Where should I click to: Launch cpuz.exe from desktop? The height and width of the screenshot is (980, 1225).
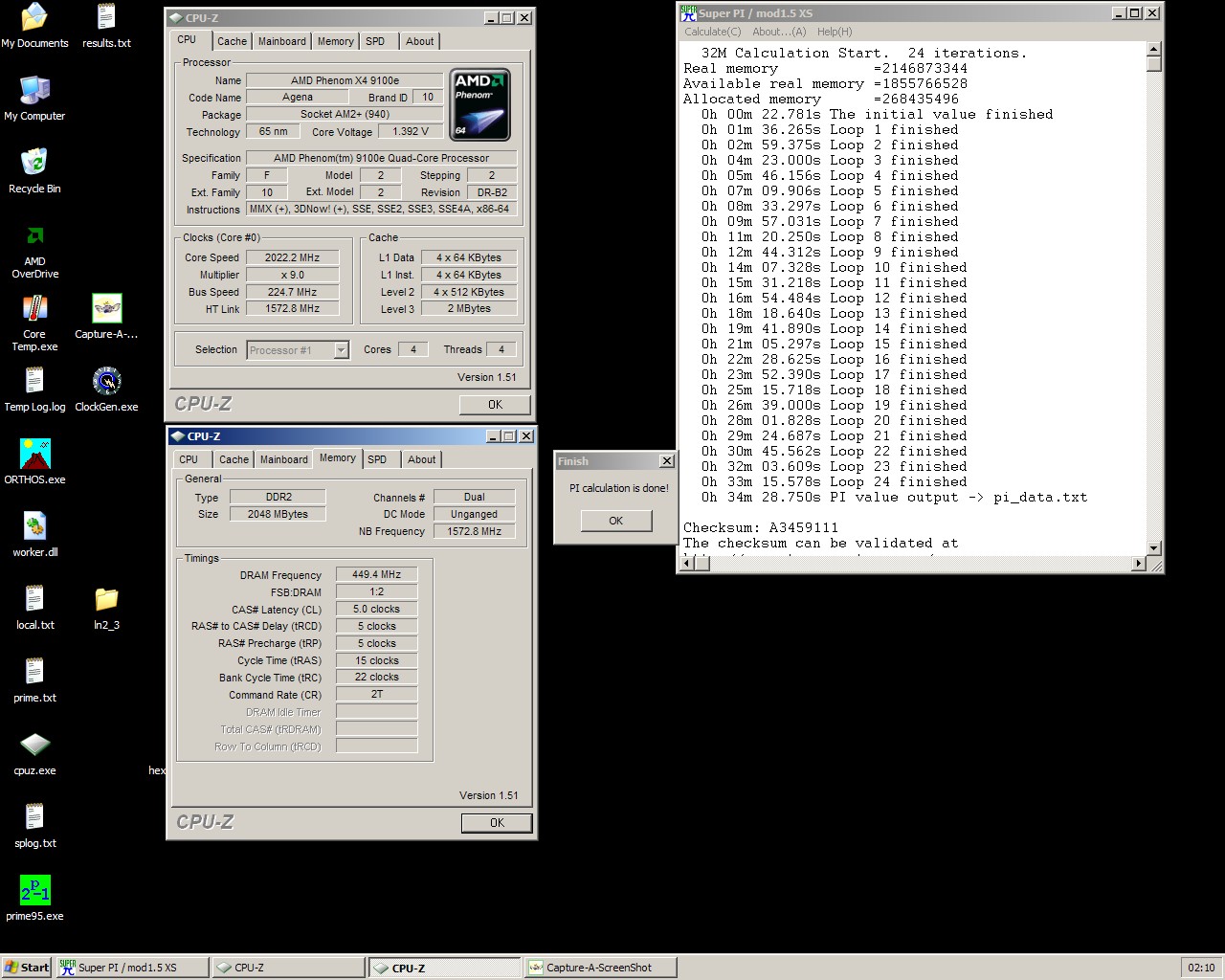pyautogui.click(x=34, y=753)
